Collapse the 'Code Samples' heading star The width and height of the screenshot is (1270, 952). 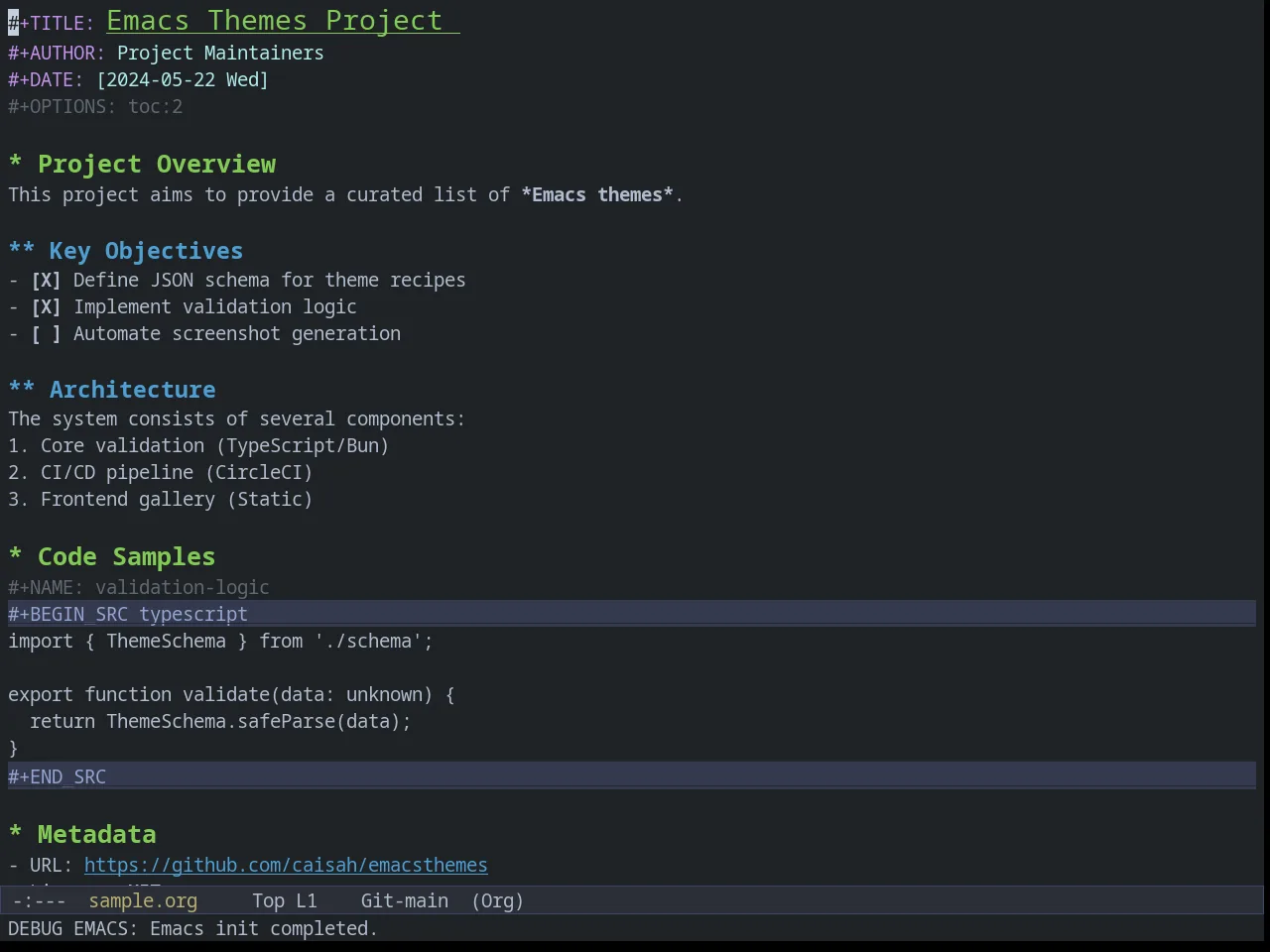[x=15, y=555]
